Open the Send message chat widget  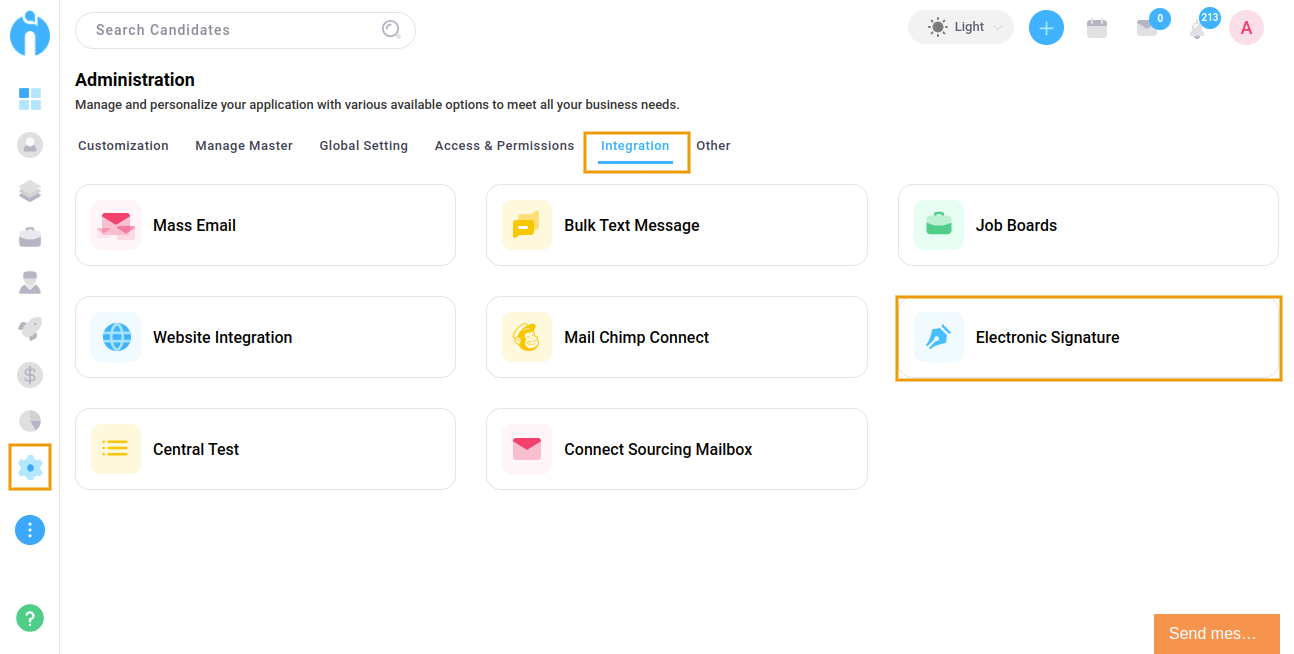coord(1216,633)
